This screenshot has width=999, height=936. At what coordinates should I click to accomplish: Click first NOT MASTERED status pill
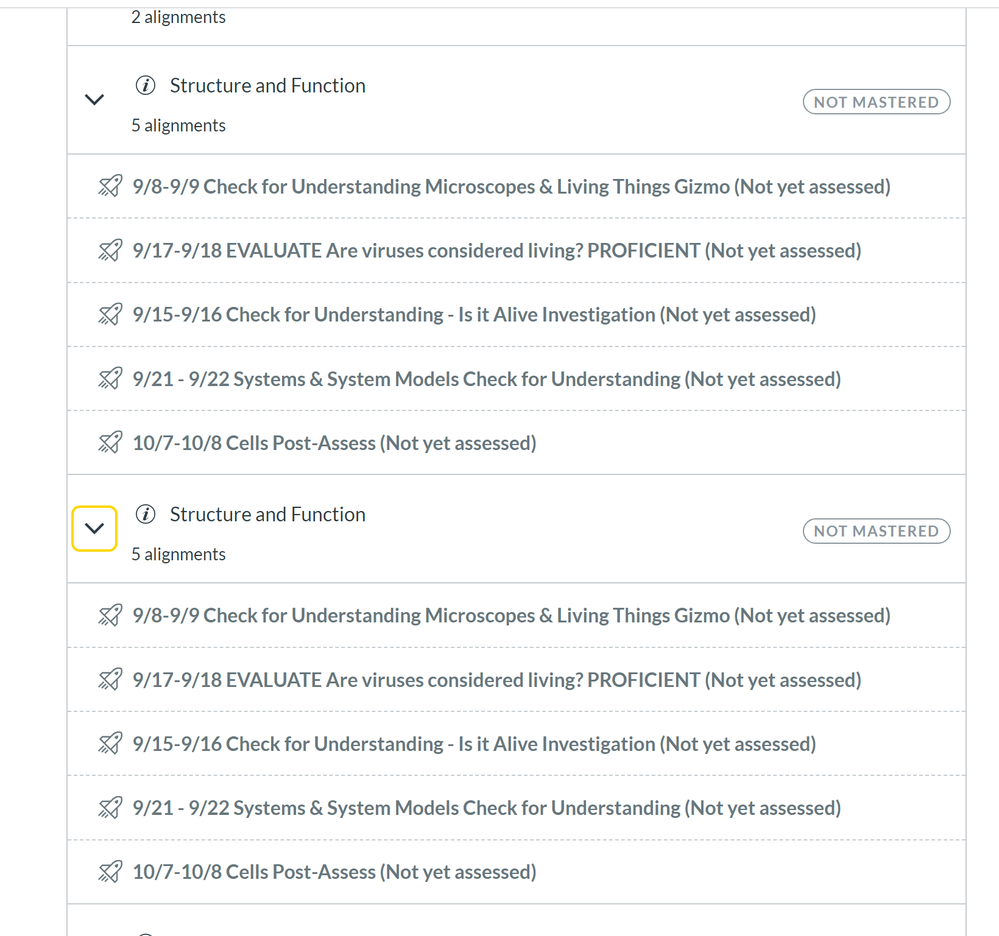coord(876,102)
